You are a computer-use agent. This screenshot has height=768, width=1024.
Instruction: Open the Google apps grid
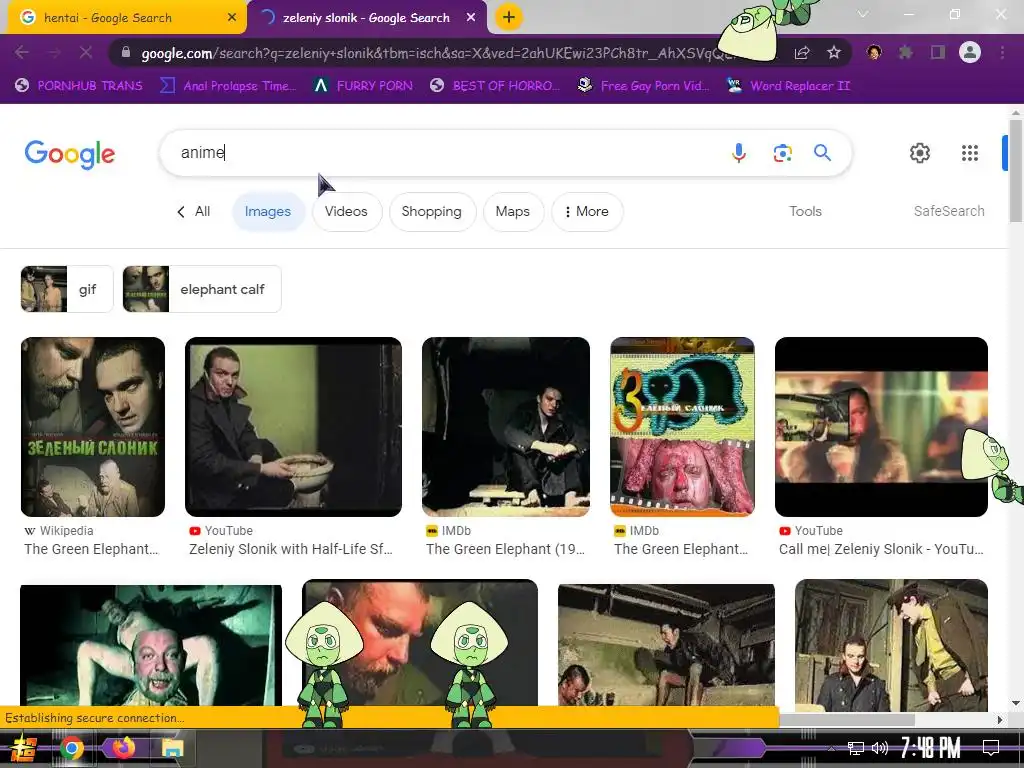click(x=970, y=153)
